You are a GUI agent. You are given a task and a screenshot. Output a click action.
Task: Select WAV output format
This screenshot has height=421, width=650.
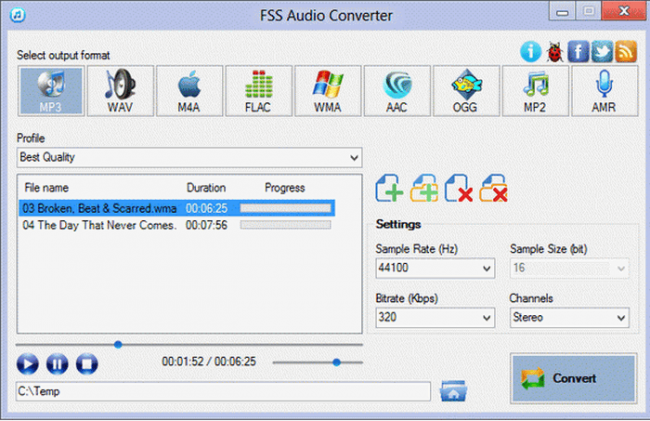120,91
